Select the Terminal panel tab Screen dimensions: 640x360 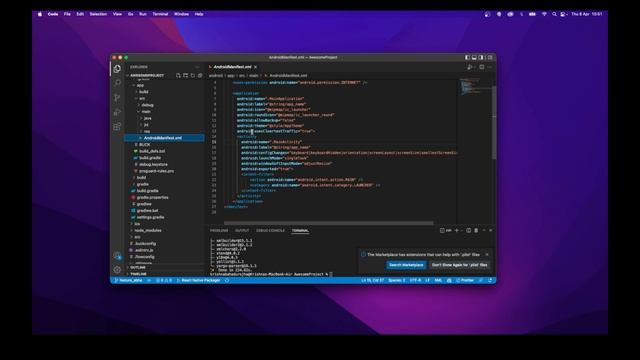click(300, 231)
